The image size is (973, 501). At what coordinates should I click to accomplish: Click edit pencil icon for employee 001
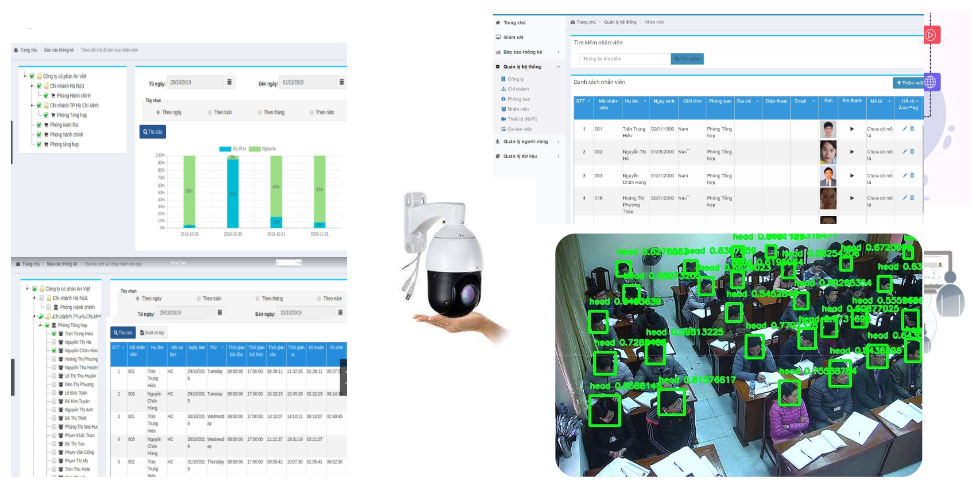[x=904, y=128]
